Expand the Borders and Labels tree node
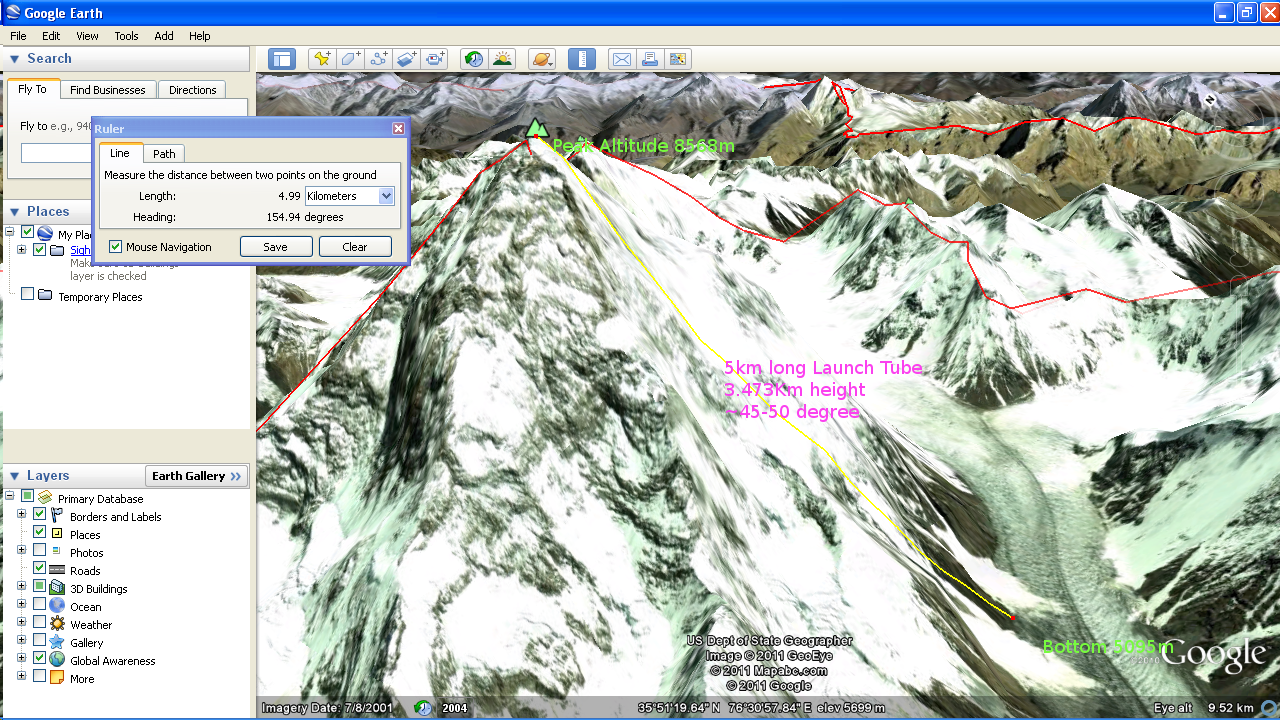 pos(22,515)
